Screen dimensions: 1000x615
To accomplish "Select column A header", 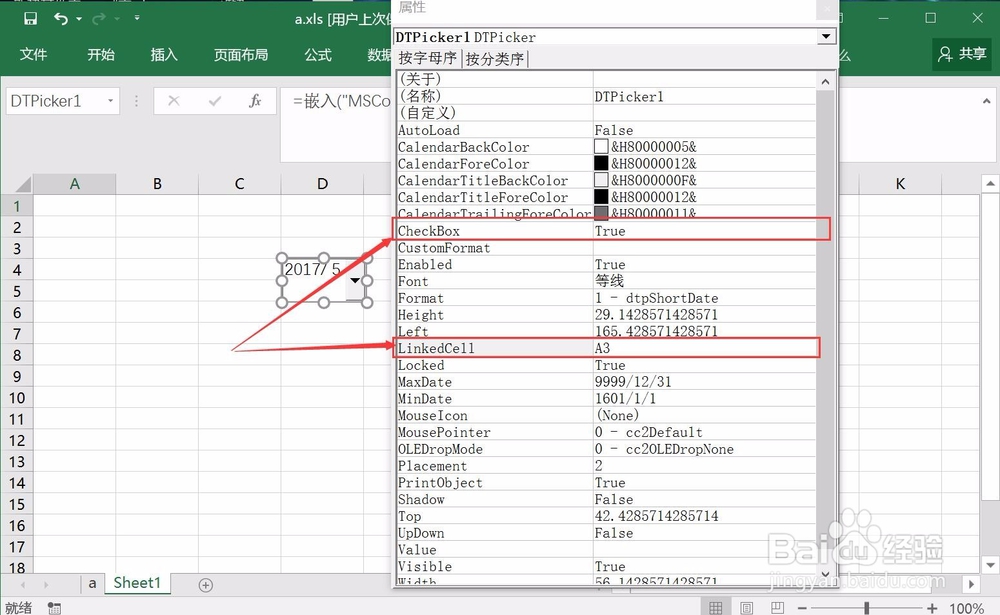I will [x=75, y=184].
